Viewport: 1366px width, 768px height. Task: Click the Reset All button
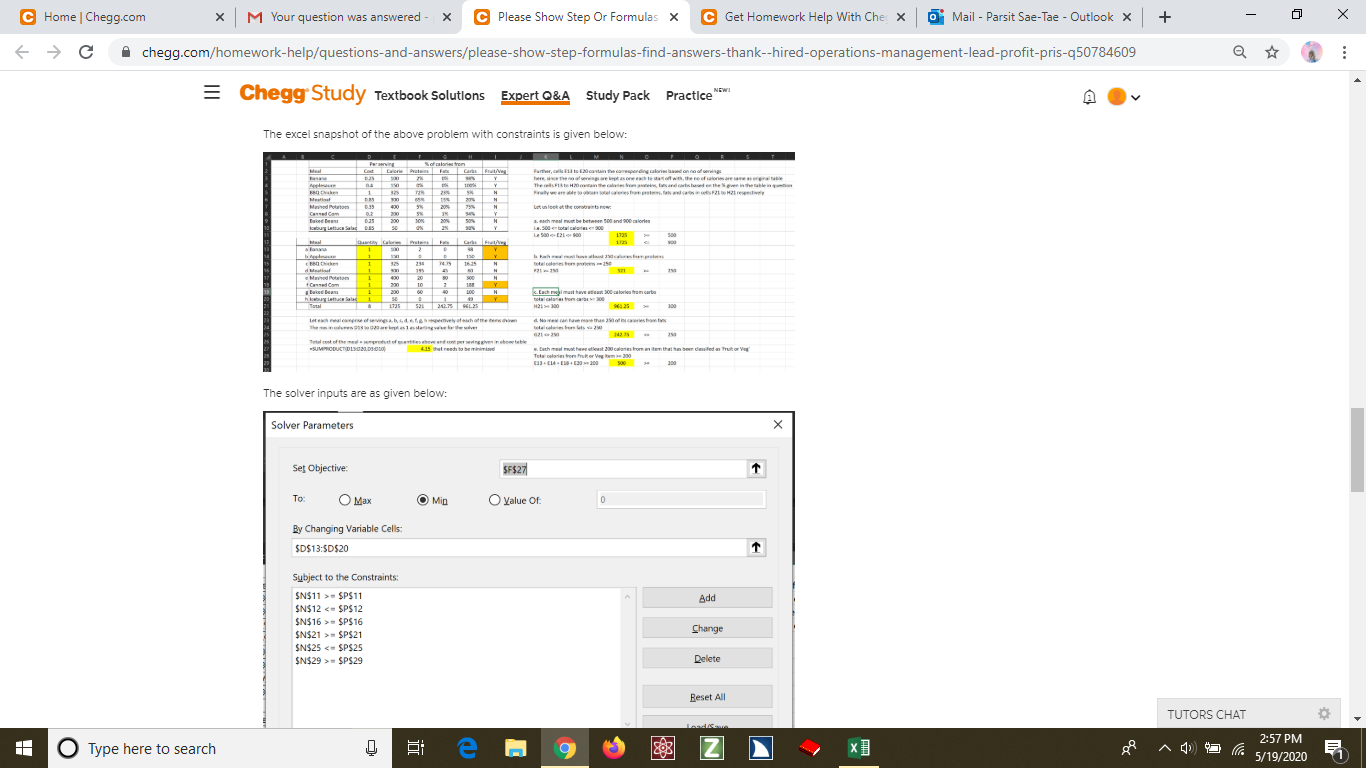[707, 696]
